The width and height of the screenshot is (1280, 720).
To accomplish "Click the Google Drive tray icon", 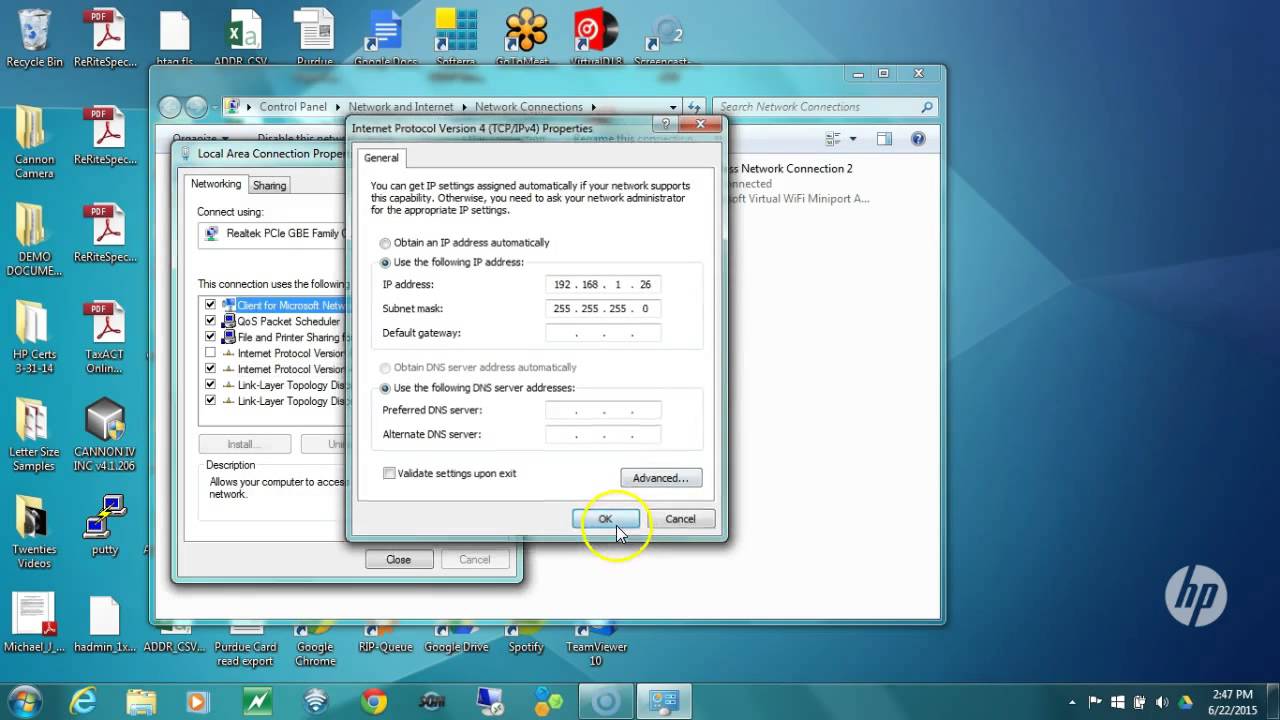I will click(1186, 702).
